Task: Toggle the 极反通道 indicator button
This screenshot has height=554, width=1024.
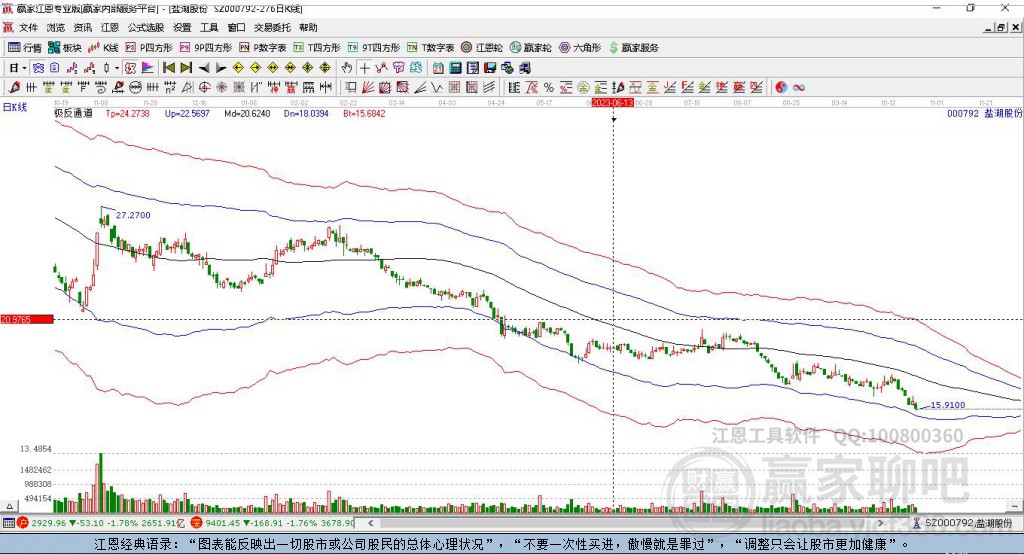Action: coord(73,113)
